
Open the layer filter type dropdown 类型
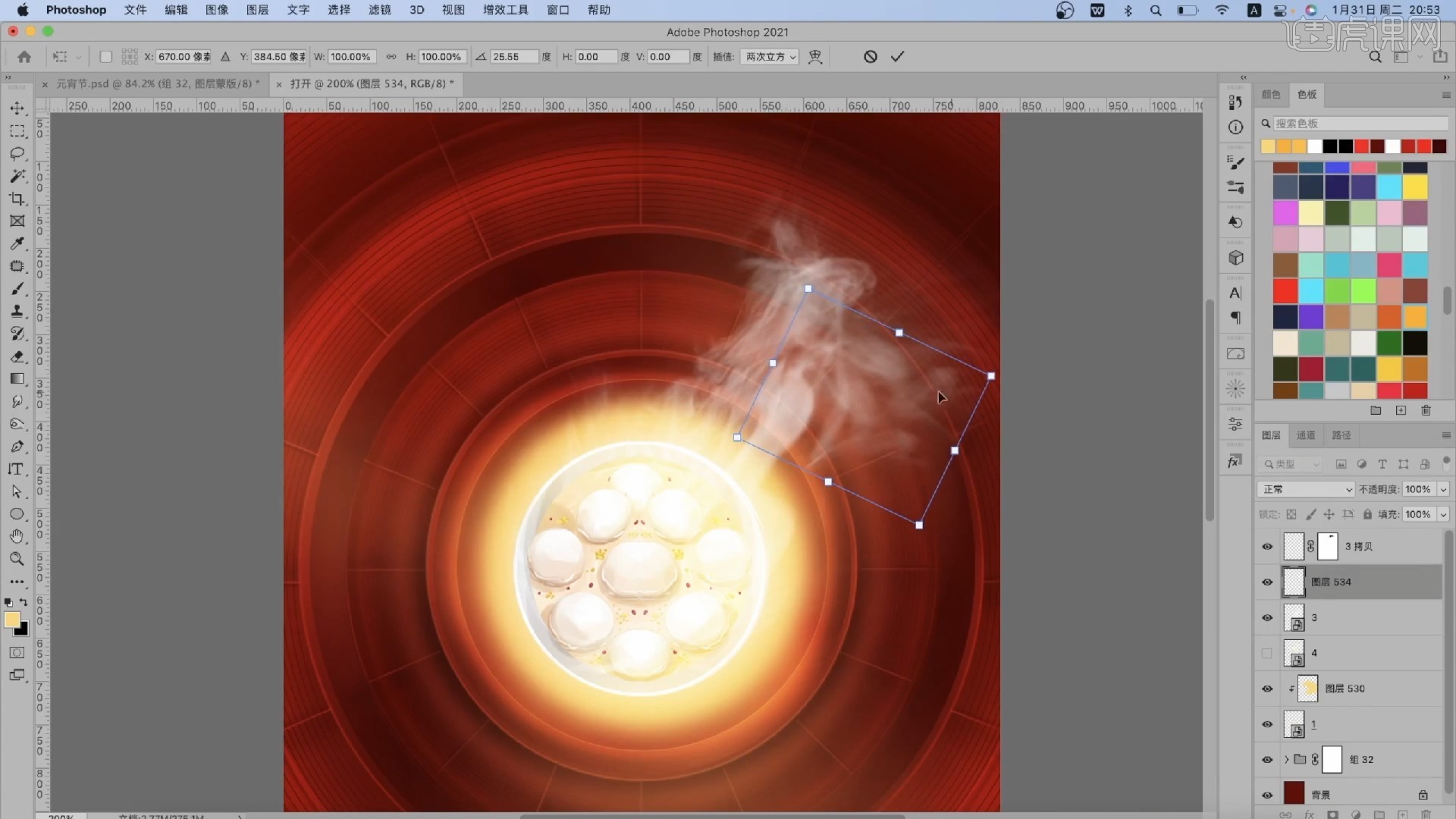pos(1291,464)
